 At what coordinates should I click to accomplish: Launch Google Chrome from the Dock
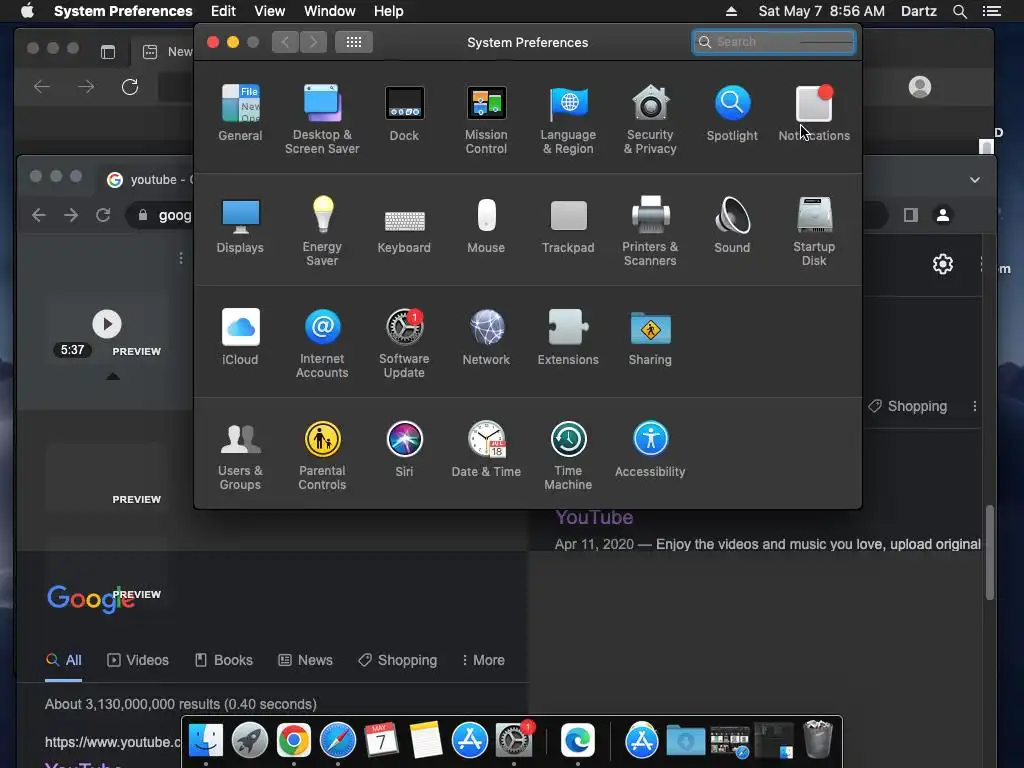tap(294, 741)
